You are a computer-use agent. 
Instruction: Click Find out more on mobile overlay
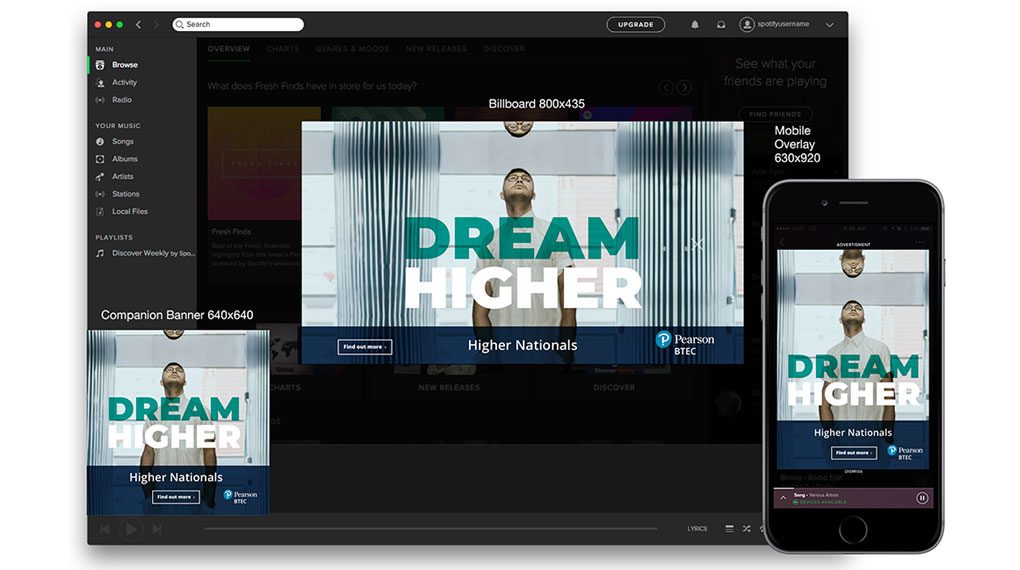pos(853,453)
